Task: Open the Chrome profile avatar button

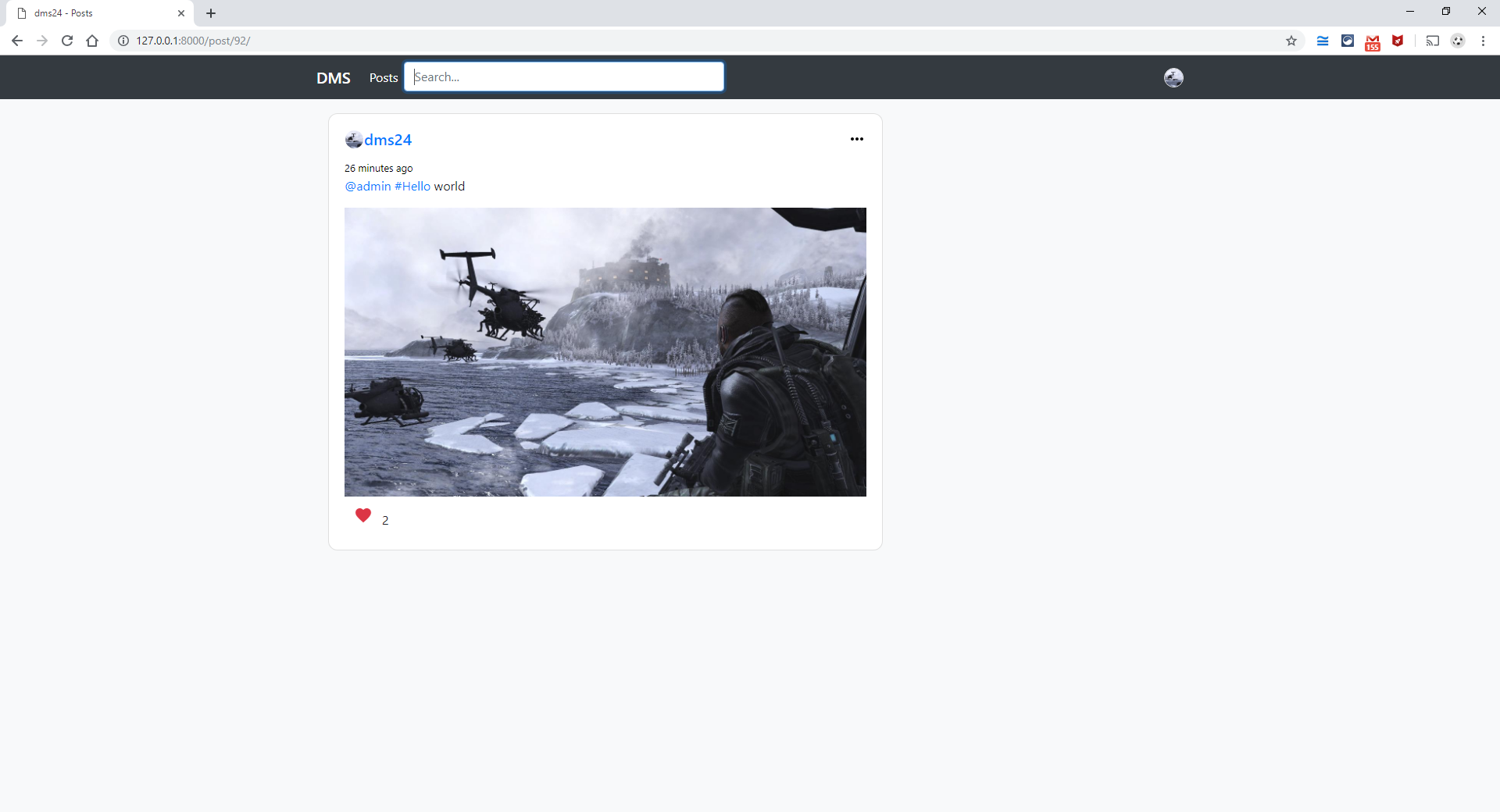Action: (1458, 41)
